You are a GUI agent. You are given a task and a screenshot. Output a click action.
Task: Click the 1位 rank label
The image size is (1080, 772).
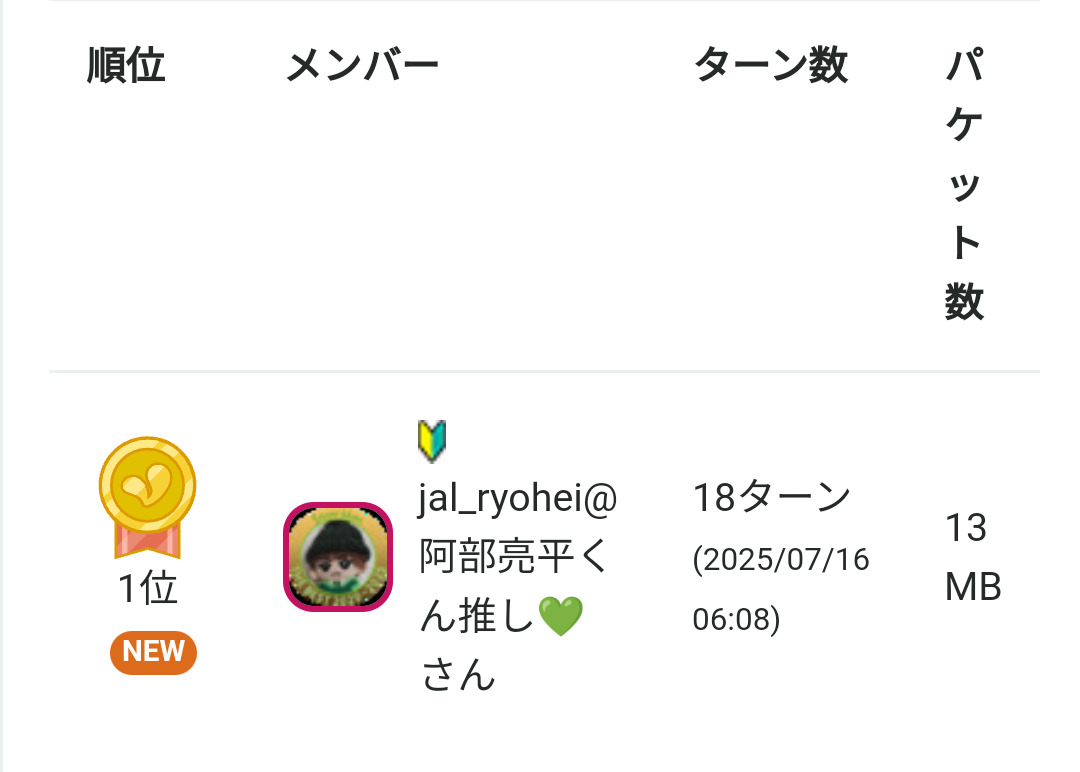(147, 590)
